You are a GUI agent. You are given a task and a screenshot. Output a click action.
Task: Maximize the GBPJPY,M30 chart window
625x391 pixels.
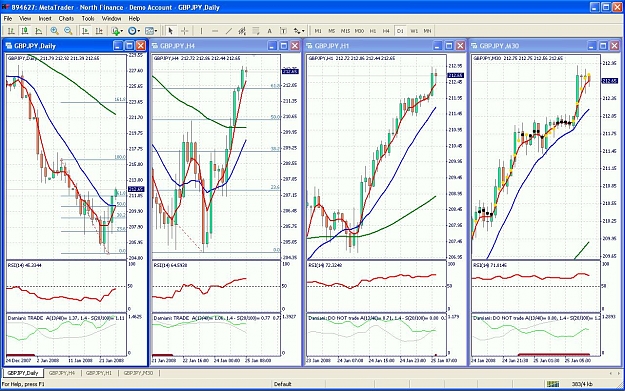click(603, 46)
